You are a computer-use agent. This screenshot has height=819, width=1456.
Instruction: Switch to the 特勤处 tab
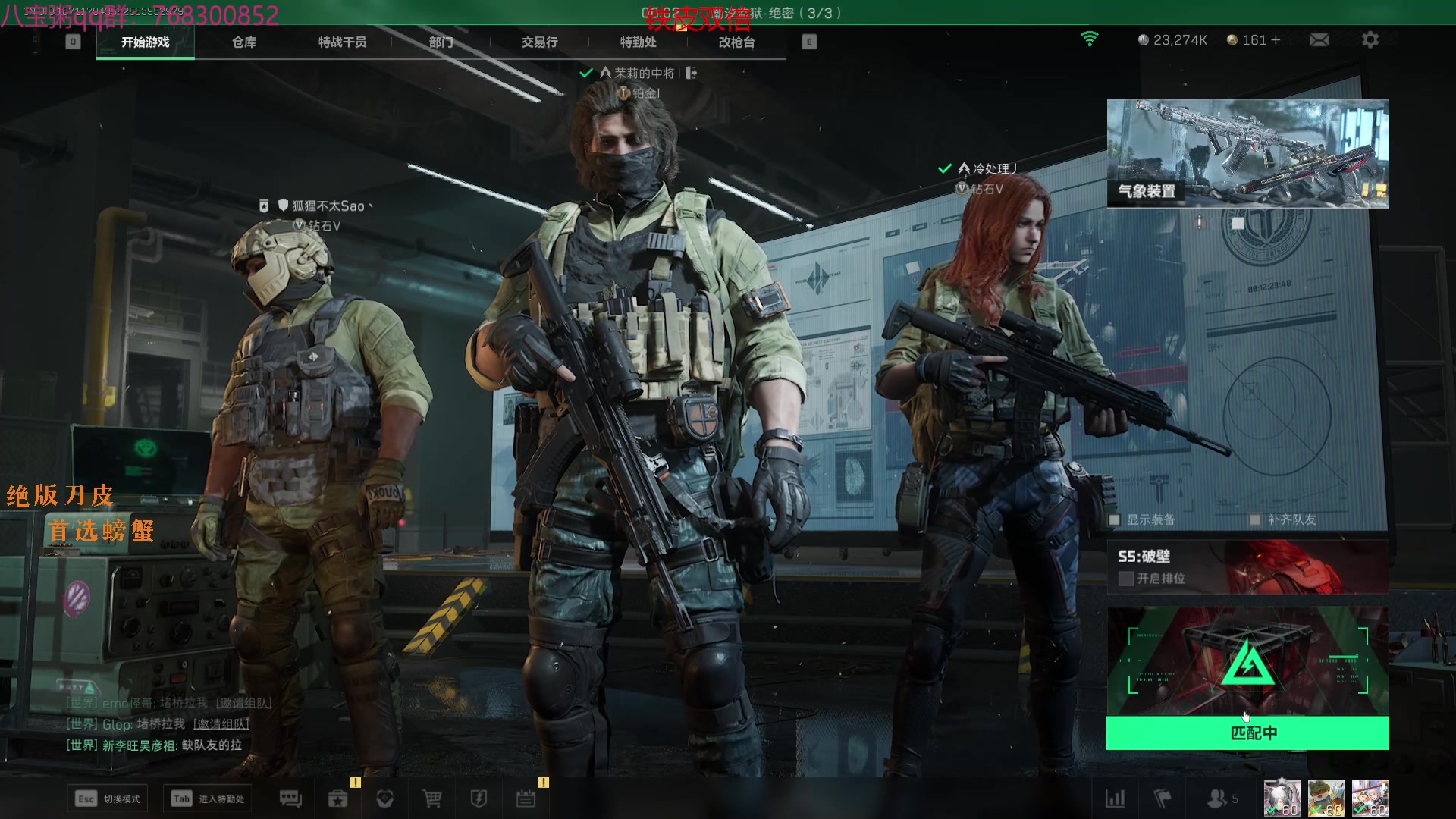coord(639,42)
